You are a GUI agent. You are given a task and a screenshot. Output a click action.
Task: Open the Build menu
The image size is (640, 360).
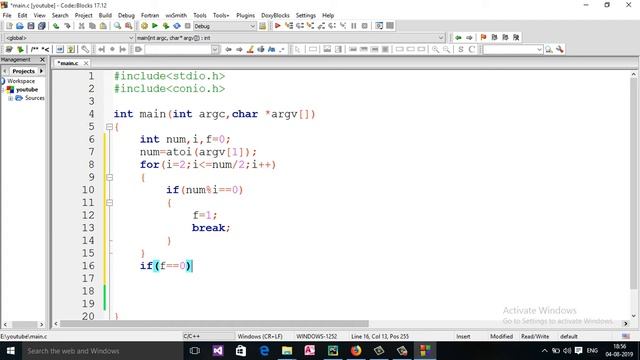(x=105, y=15)
